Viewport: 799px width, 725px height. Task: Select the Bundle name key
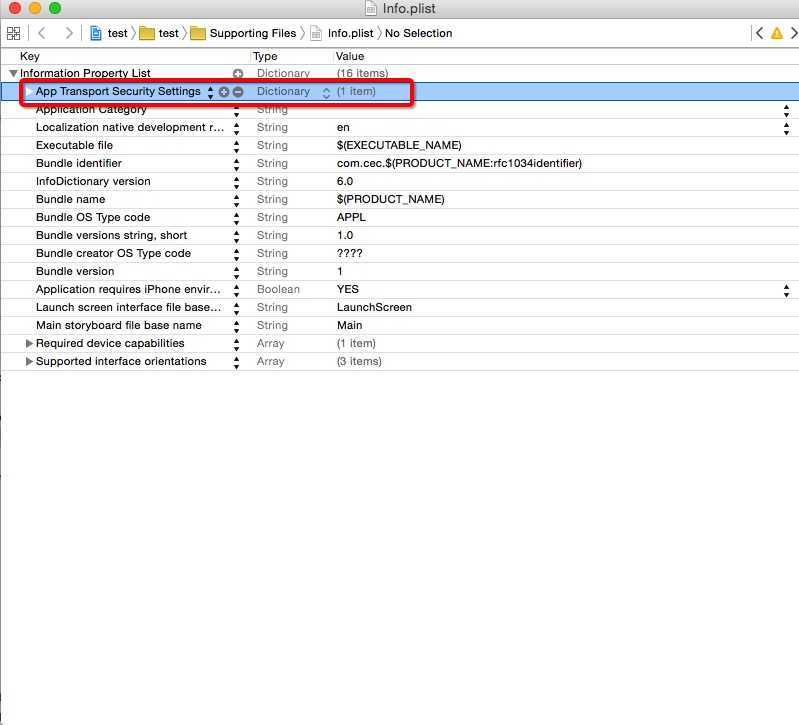coord(70,199)
